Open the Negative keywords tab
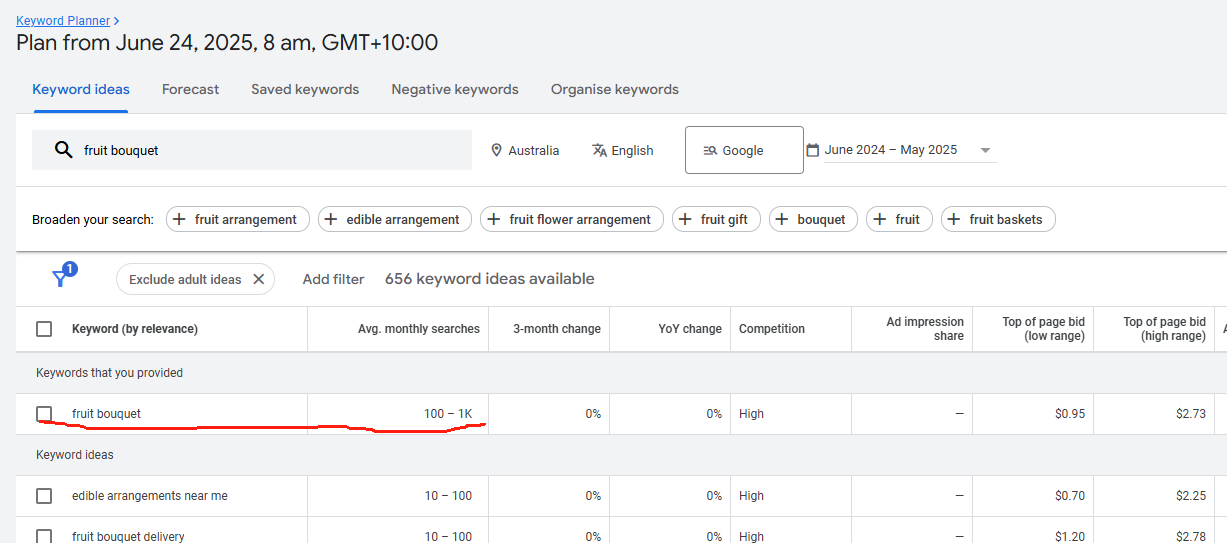The width and height of the screenshot is (1227, 543). point(454,89)
